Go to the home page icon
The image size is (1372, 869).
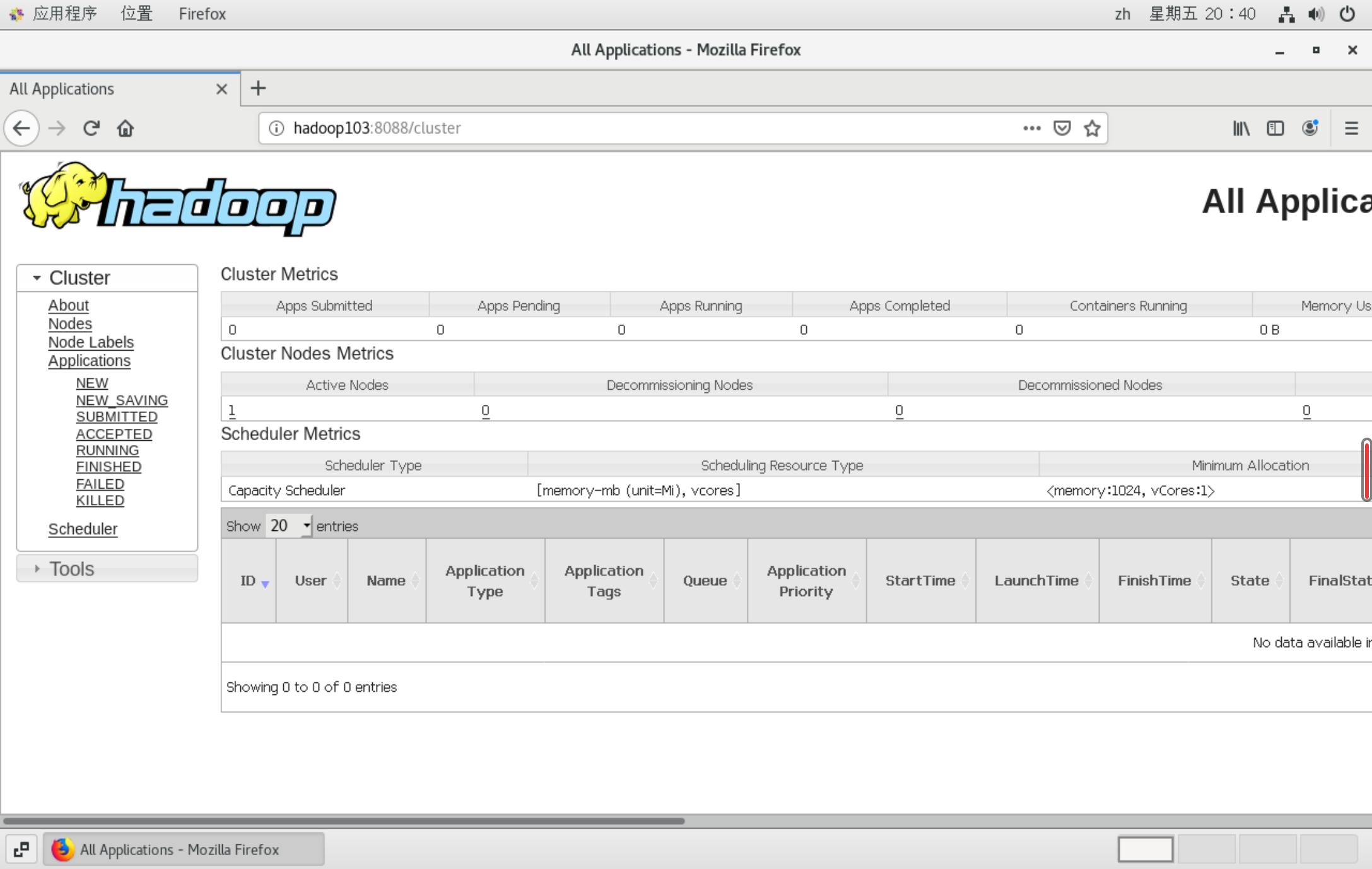point(125,128)
